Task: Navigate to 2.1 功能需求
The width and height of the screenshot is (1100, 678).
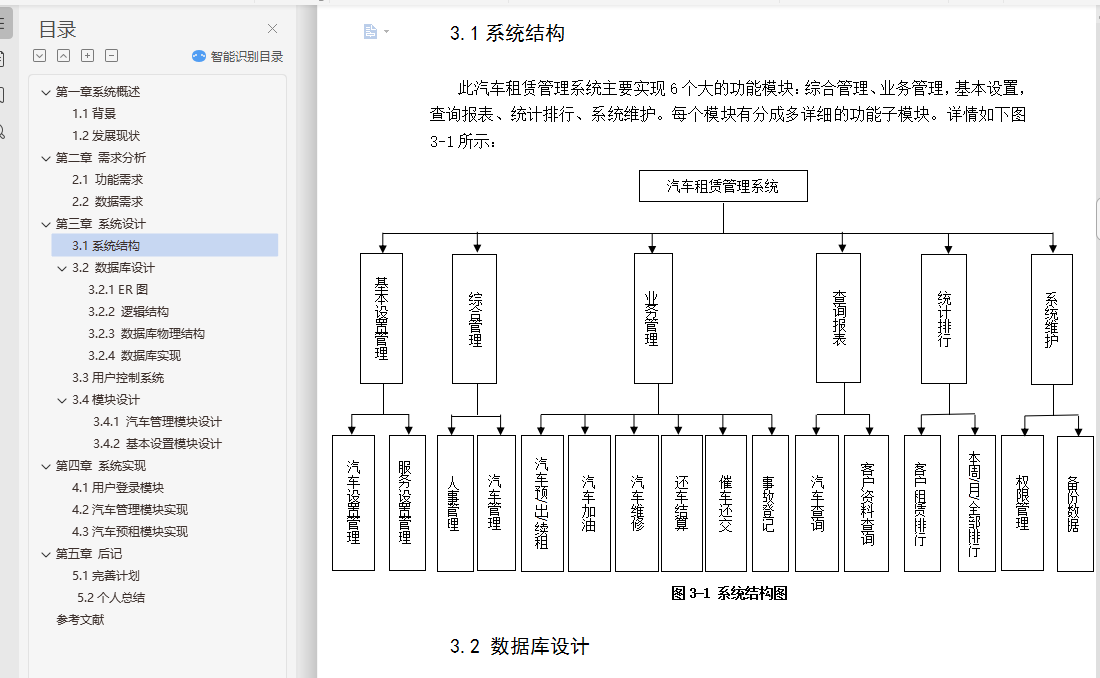Action: click(x=107, y=180)
